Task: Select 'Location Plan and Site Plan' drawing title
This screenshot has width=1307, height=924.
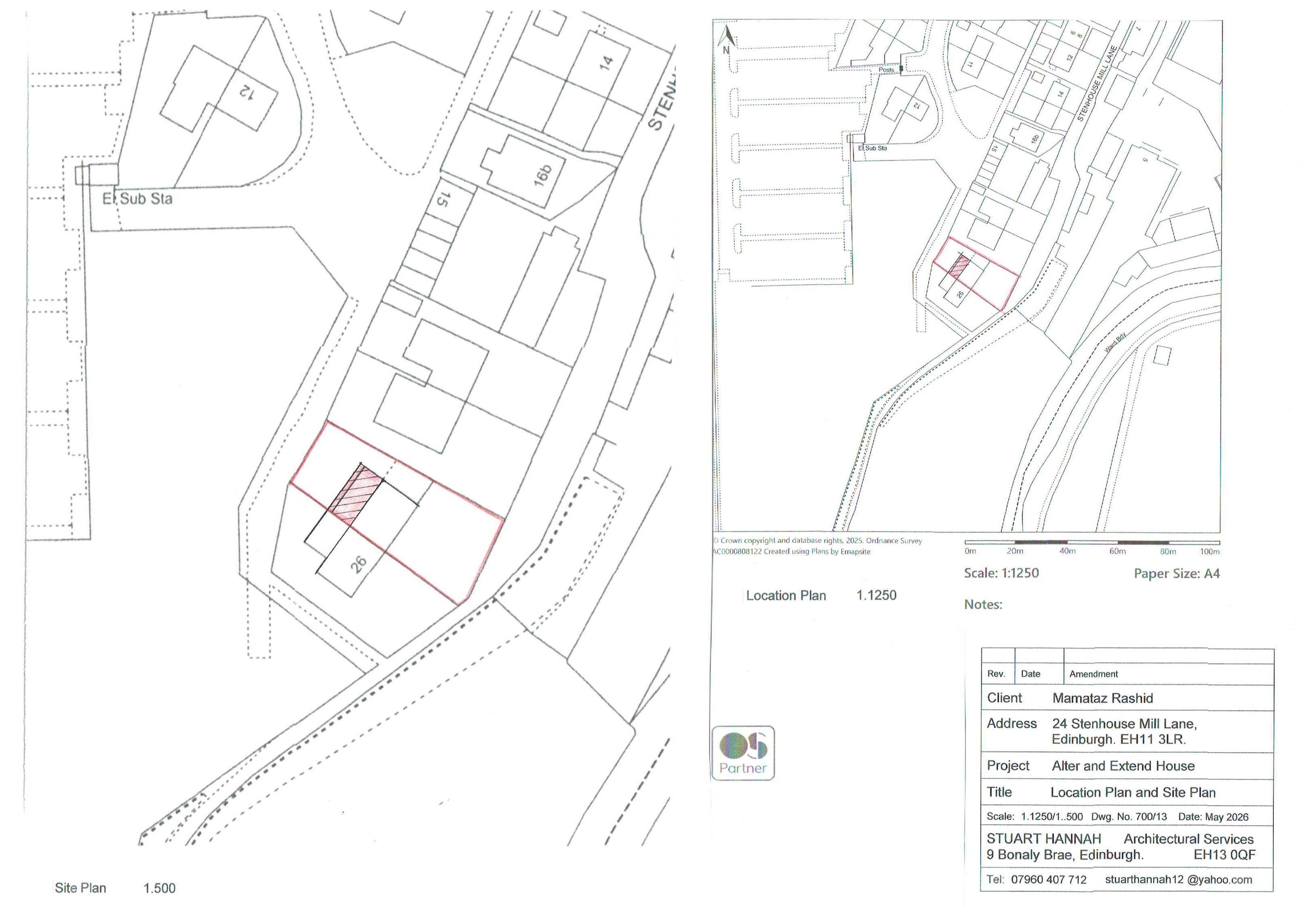Action: point(1133,793)
